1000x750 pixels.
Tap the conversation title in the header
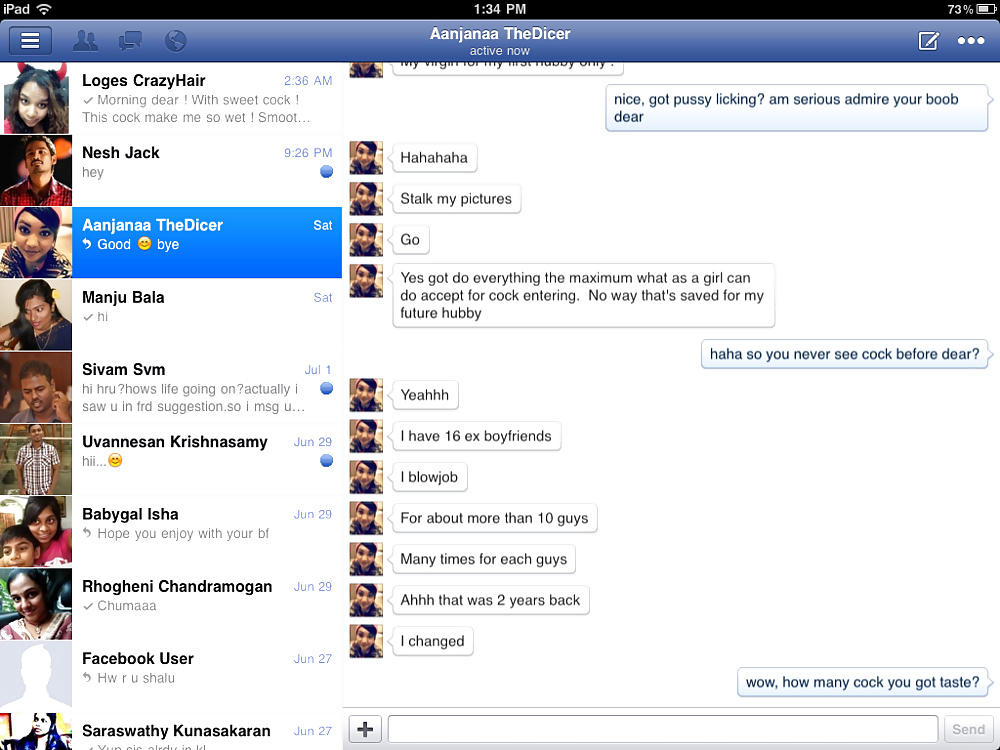[x=500, y=40]
